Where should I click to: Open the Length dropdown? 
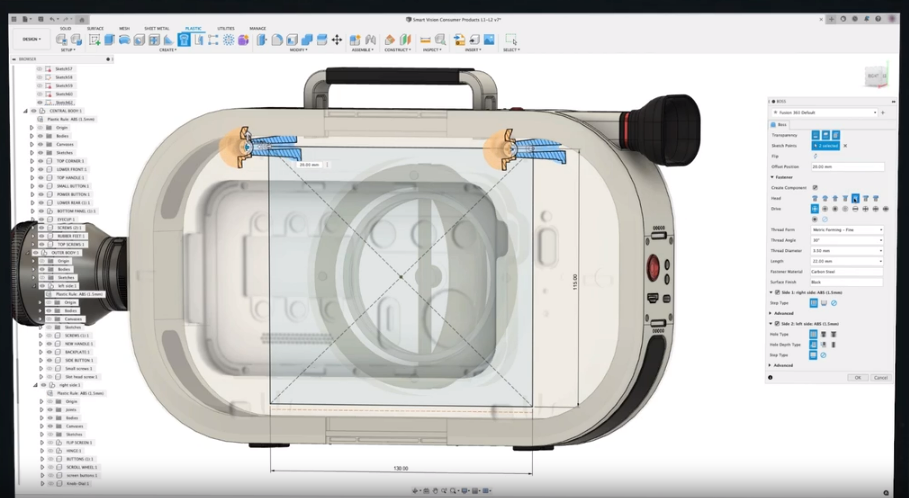point(846,261)
